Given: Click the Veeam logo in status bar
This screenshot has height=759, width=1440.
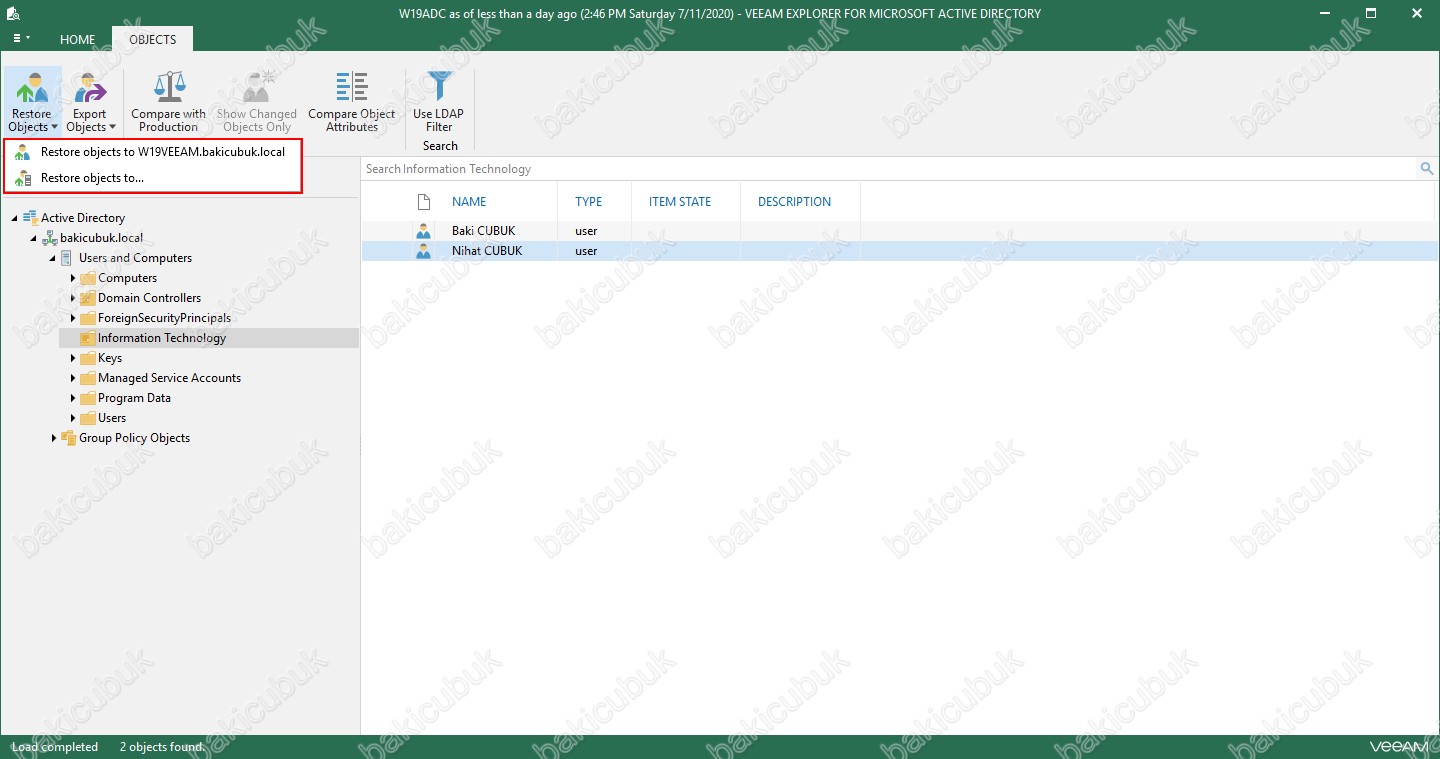Looking at the screenshot, I should [x=1400, y=747].
